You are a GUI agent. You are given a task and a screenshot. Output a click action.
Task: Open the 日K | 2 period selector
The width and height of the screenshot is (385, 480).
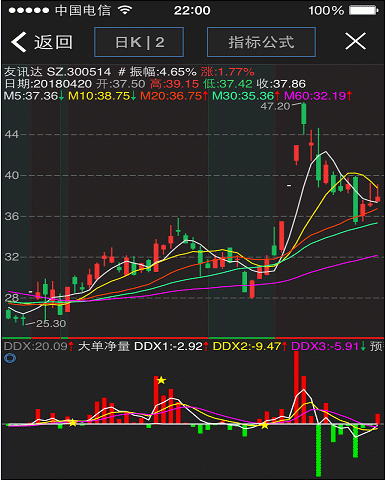point(139,42)
